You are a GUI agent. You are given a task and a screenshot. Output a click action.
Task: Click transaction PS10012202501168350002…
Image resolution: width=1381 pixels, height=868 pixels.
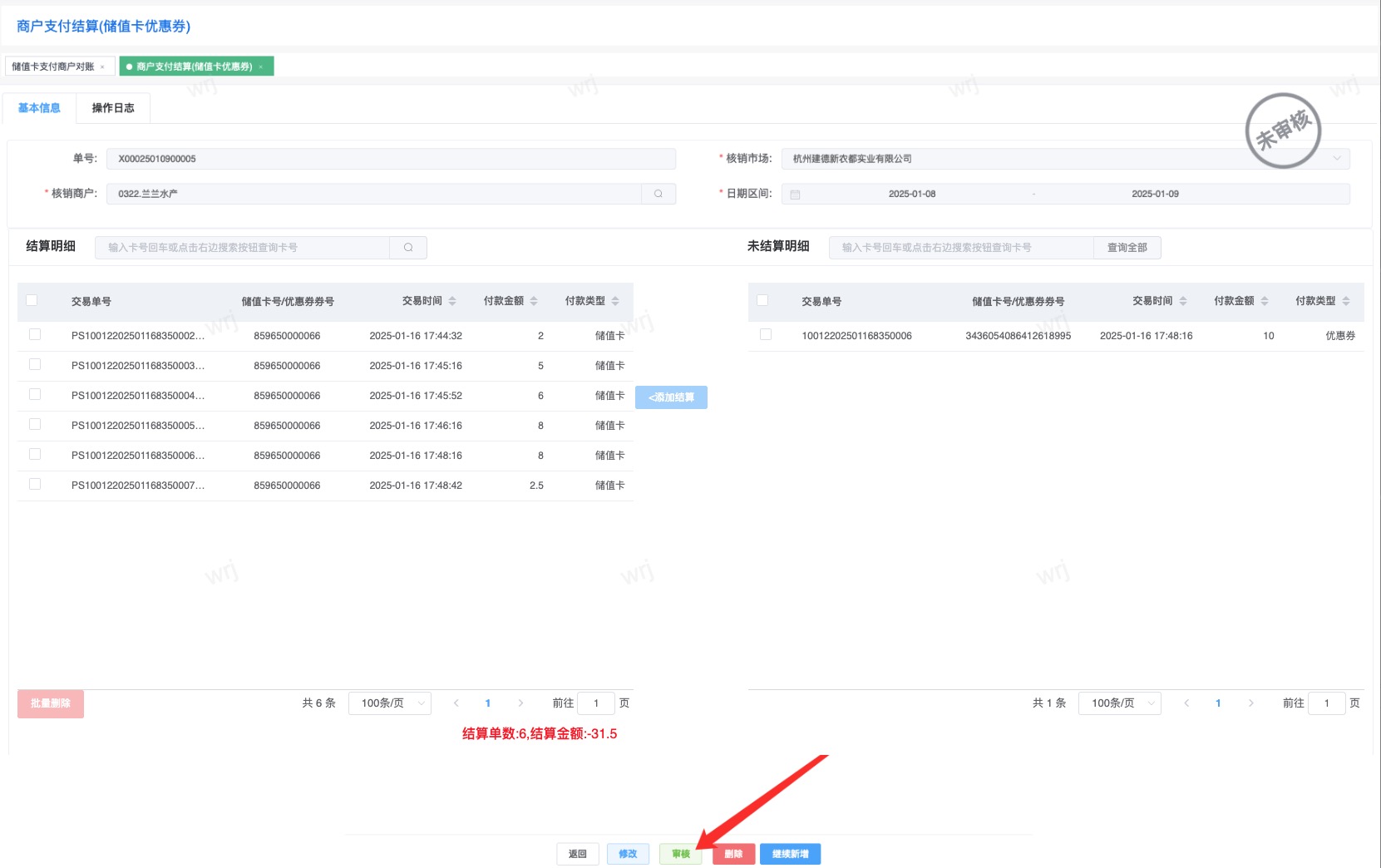138,336
